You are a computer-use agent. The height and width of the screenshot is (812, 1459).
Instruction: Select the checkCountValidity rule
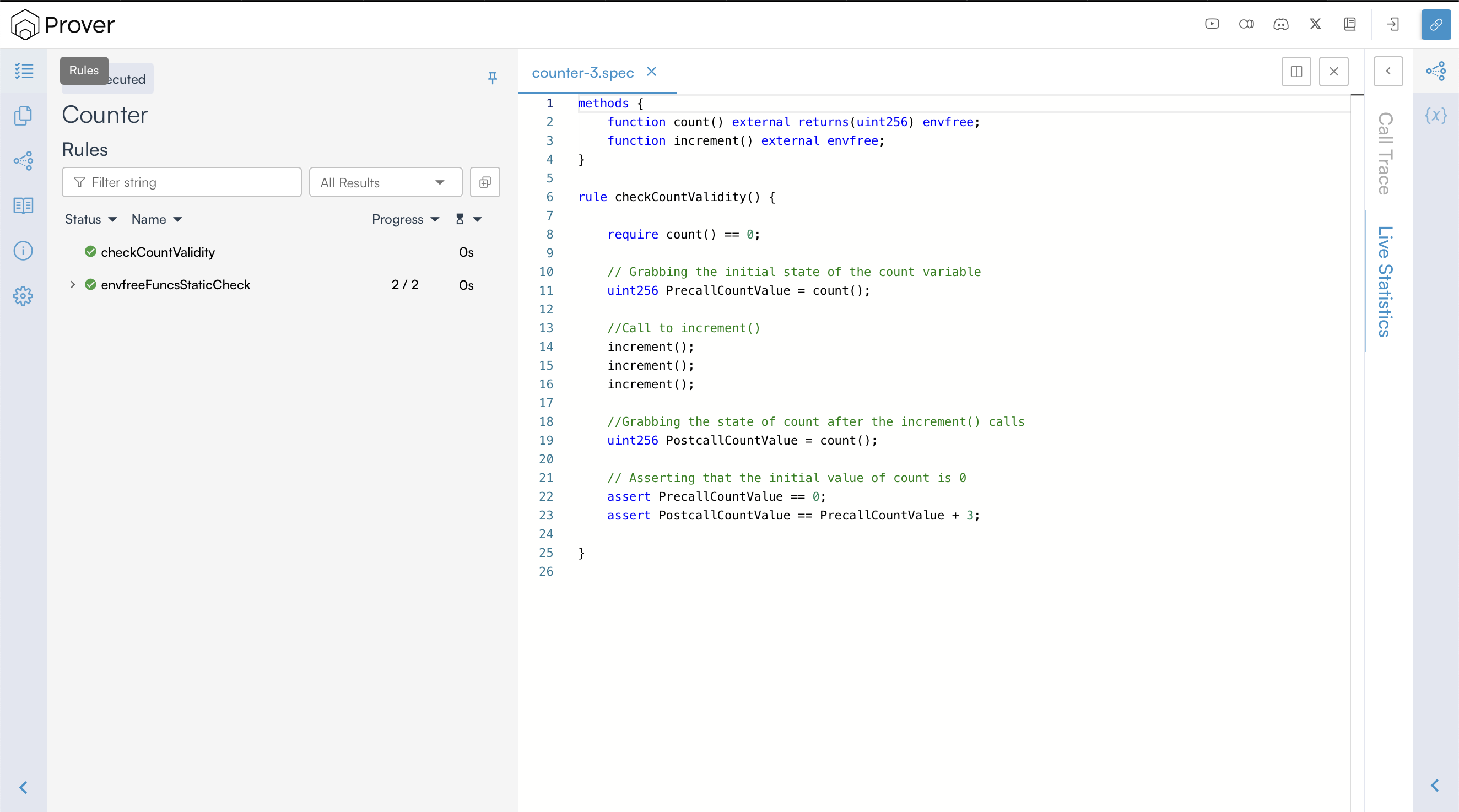pos(158,252)
